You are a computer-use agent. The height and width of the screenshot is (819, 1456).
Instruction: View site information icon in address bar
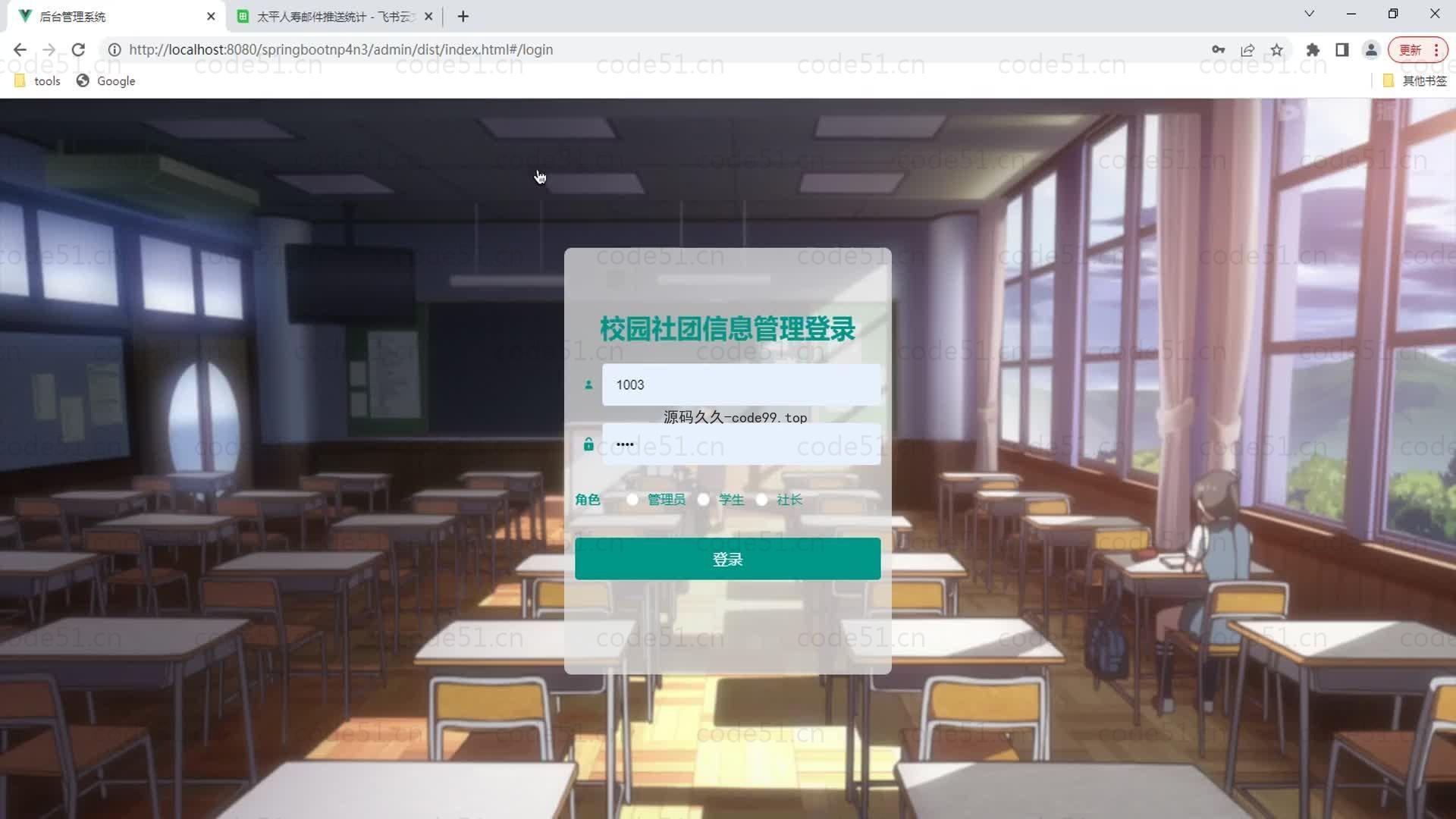tap(115, 50)
